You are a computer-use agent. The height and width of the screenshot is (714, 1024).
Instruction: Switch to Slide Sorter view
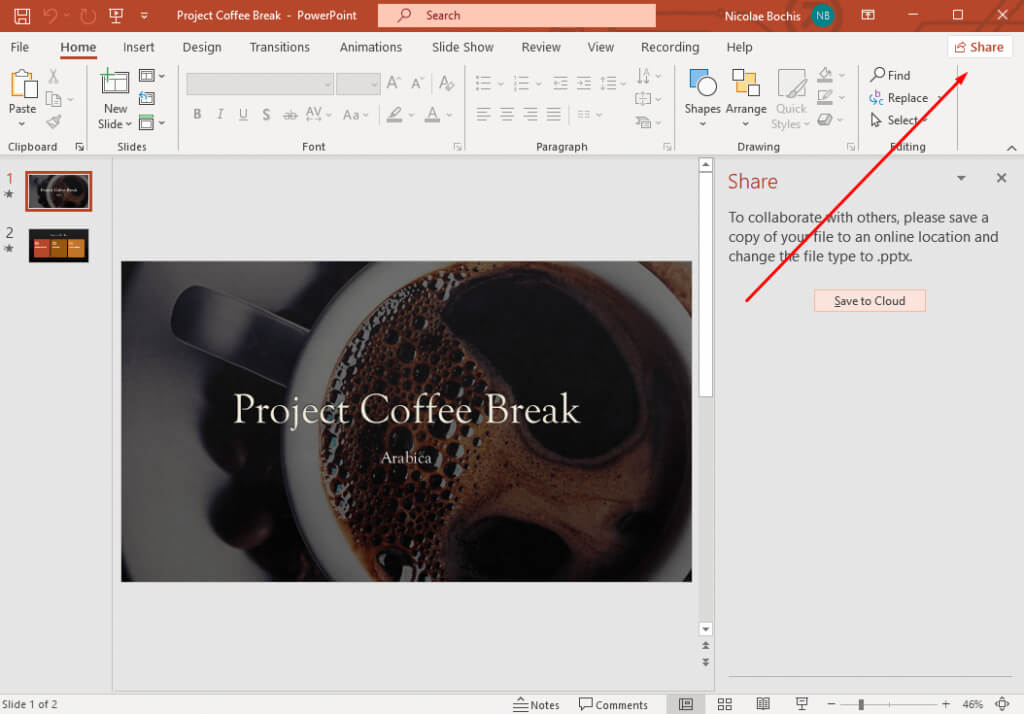[725, 704]
